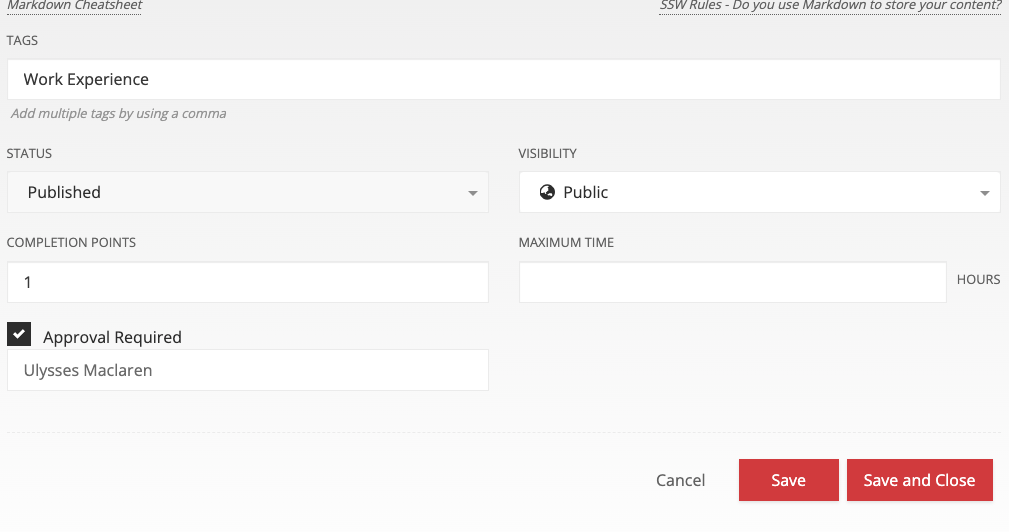Viewport: 1009px width, 532px height.
Task: Focus the Completion Points input field
Action: 247,282
